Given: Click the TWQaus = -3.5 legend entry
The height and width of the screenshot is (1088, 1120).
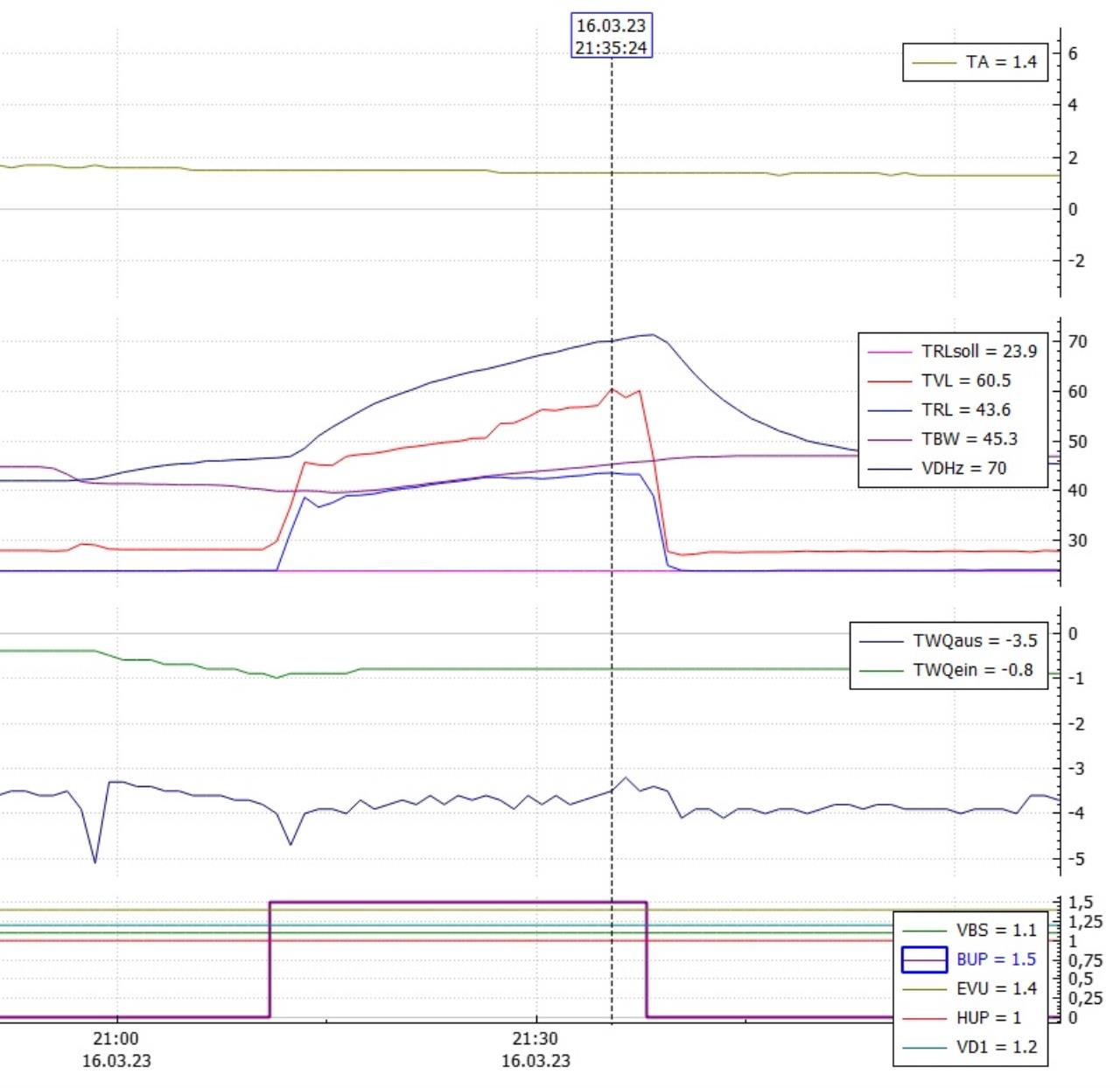Looking at the screenshot, I should 975,641.
